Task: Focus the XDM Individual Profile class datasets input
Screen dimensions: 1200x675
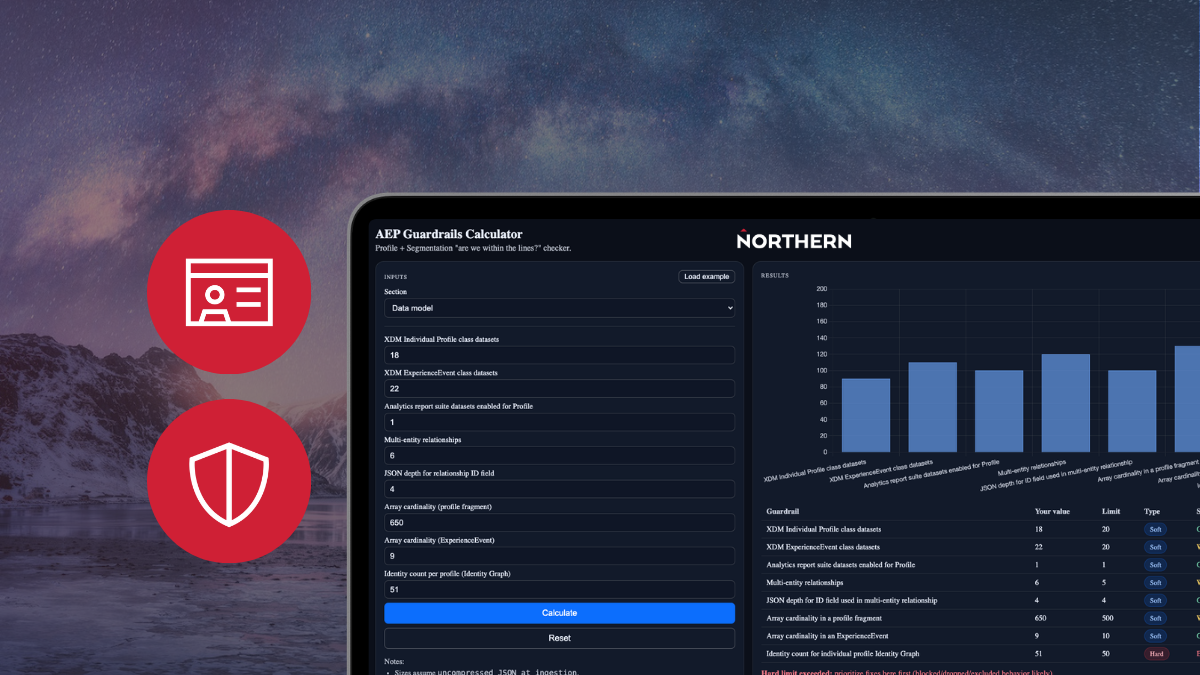Action: click(x=560, y=355)
